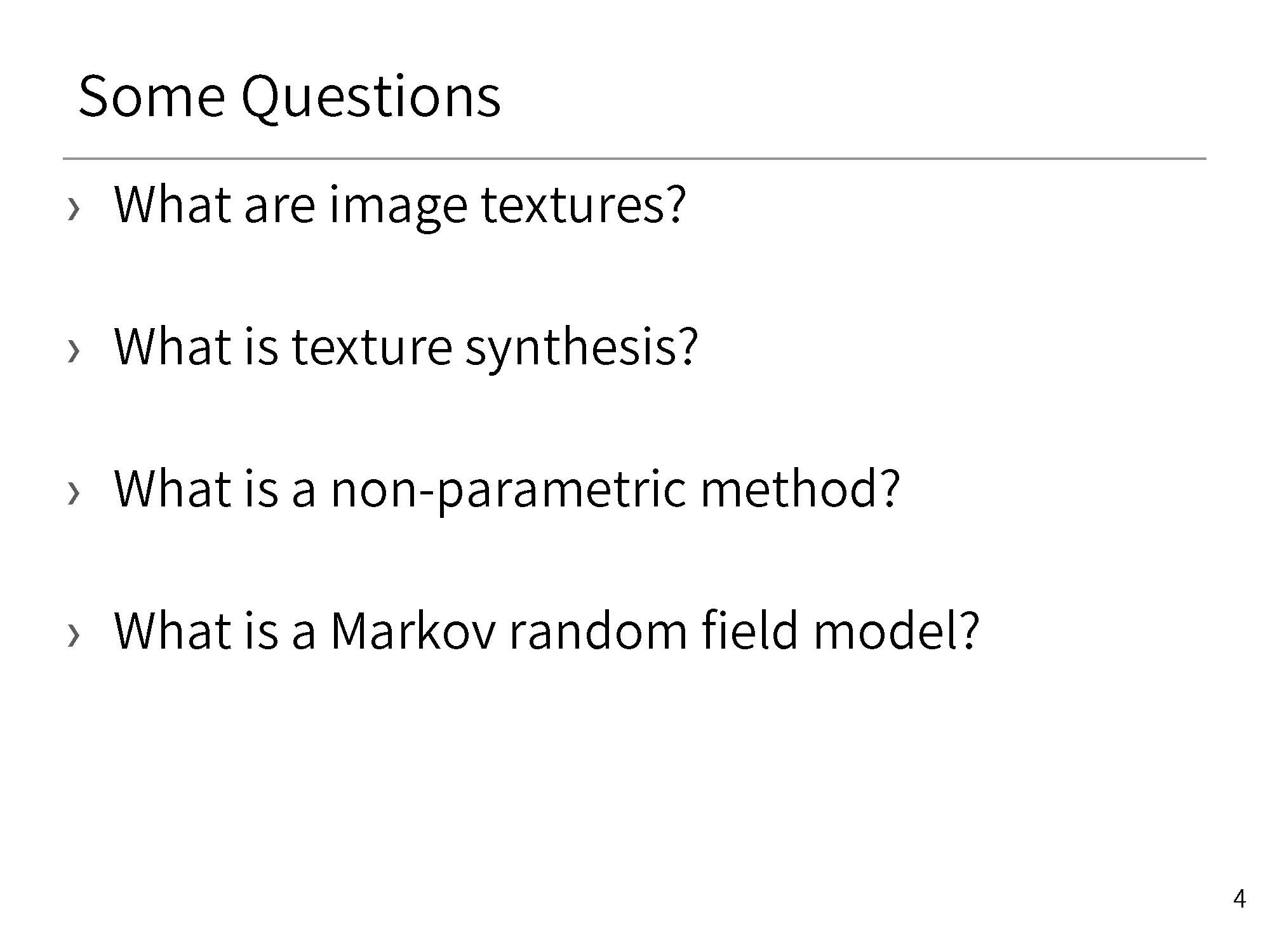Click the word "What" in the texture synthesis bullet

click(172, 347)
